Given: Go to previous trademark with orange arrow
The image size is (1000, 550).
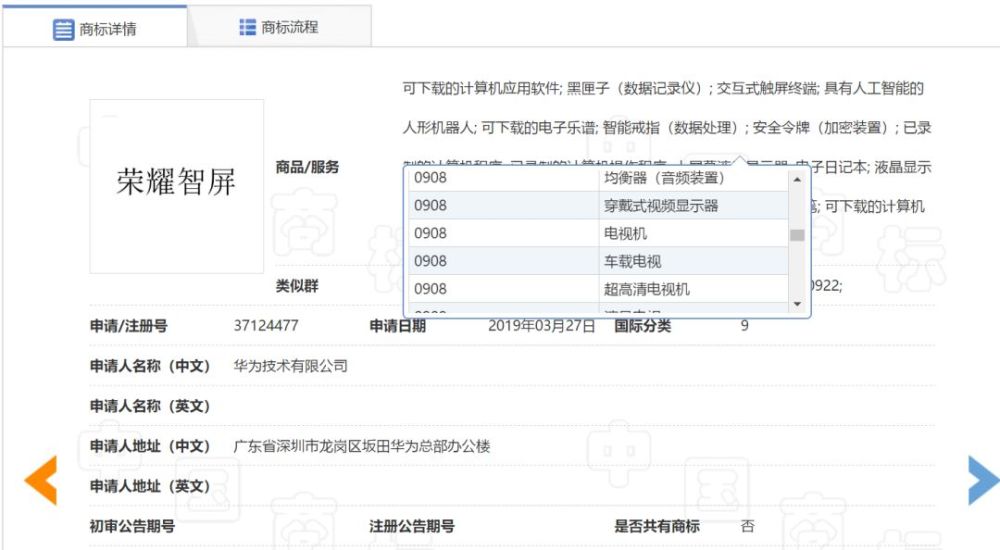Looking at the screenshot, I should pyautogui.click(x=41, y=480).
